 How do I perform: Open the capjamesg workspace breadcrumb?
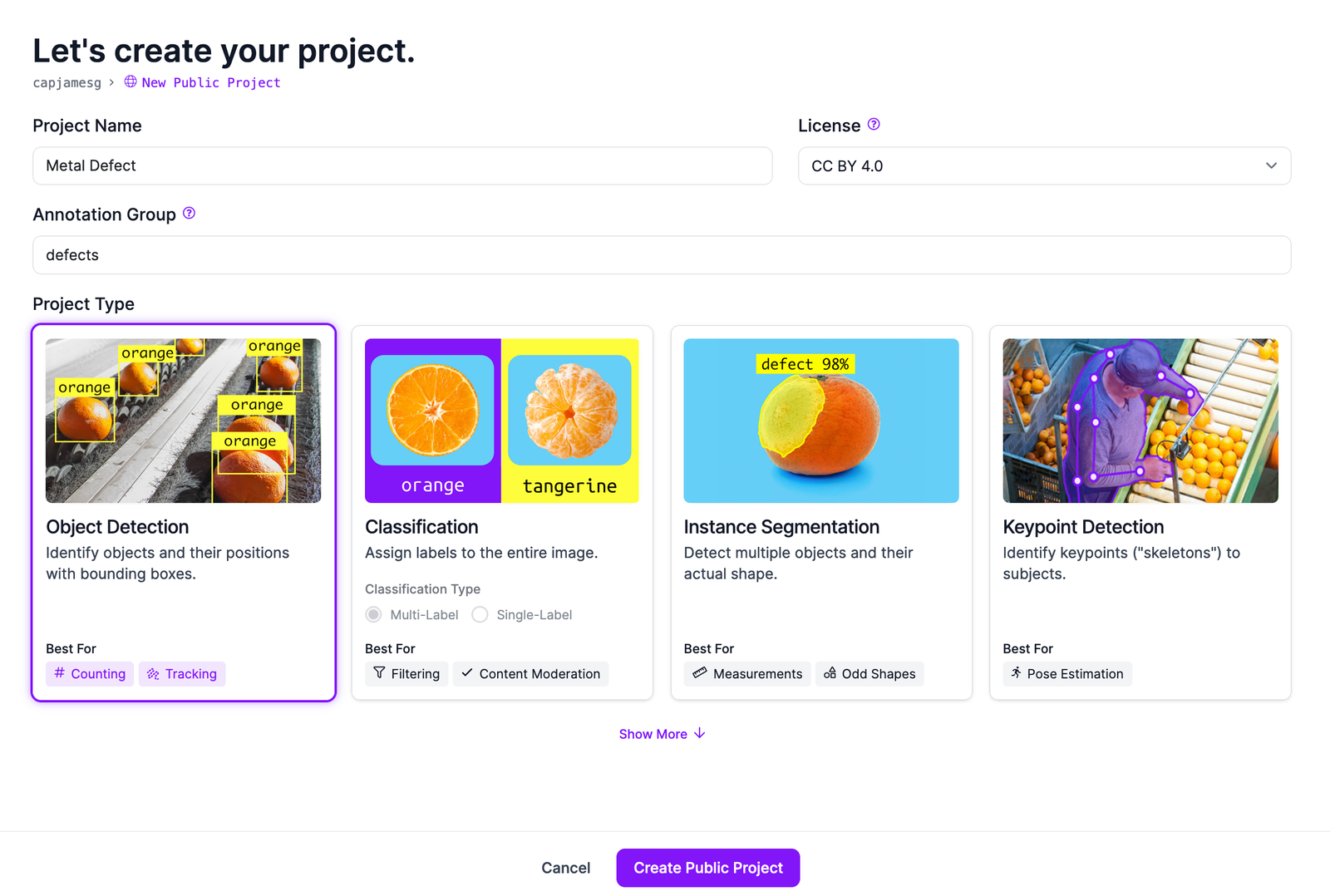(x=67, y=82)
